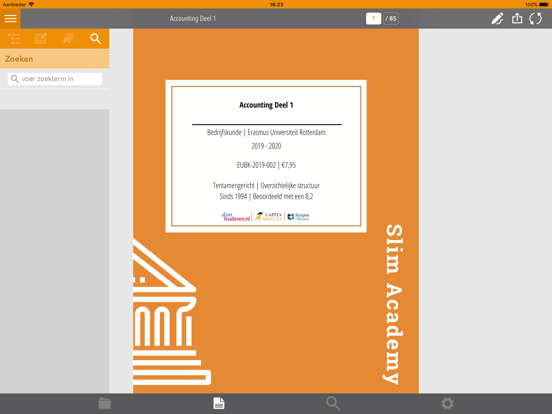This screenshot has width=552, height=414.
Task: Click the 'Accounting Deel 1' toolbar title
Action: (x=193, y=18)
